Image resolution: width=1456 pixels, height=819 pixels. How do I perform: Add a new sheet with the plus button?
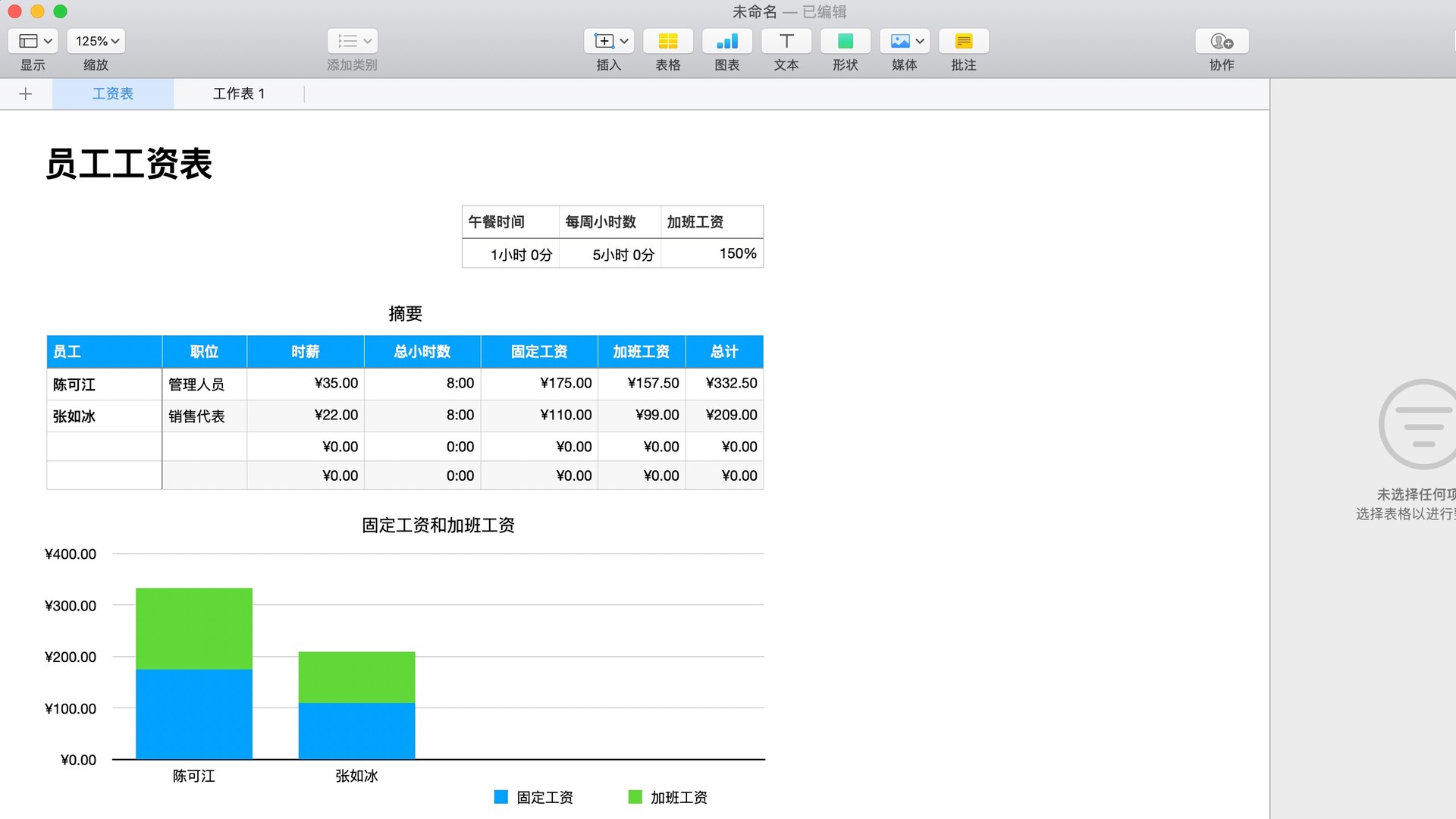(26, 93)
